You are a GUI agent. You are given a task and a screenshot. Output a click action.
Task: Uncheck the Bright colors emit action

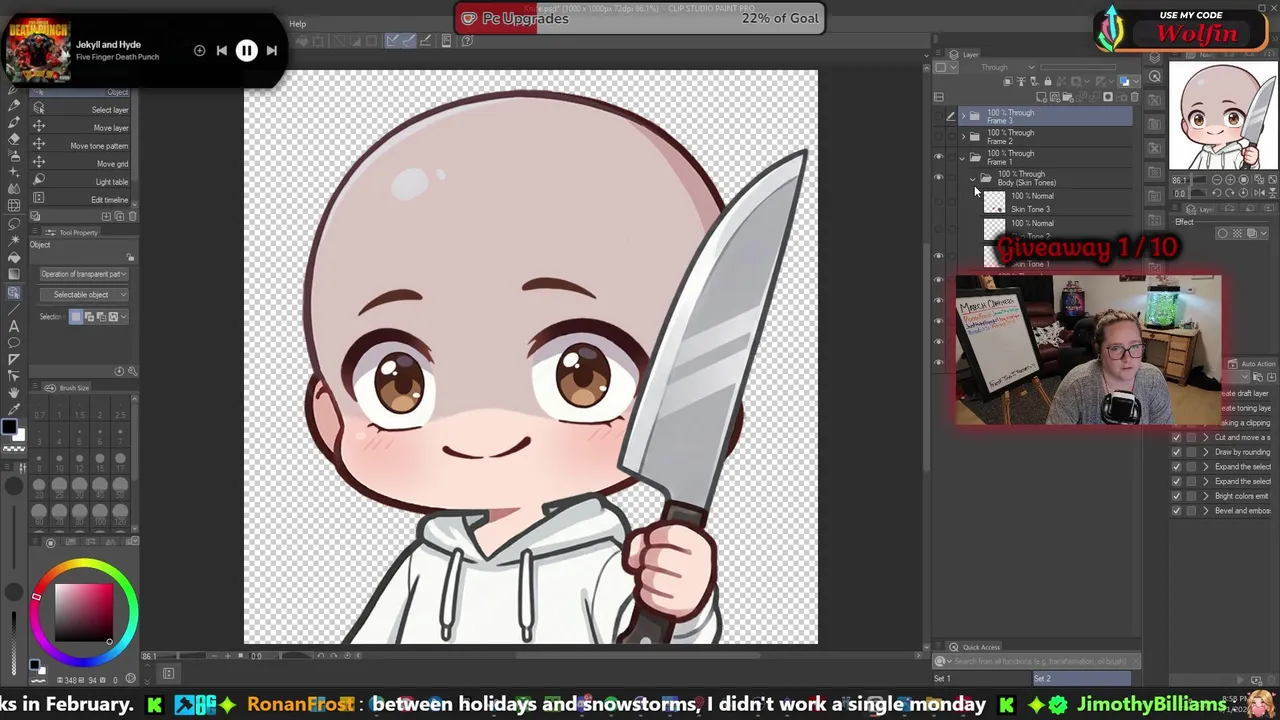[x=1176, y=496]
